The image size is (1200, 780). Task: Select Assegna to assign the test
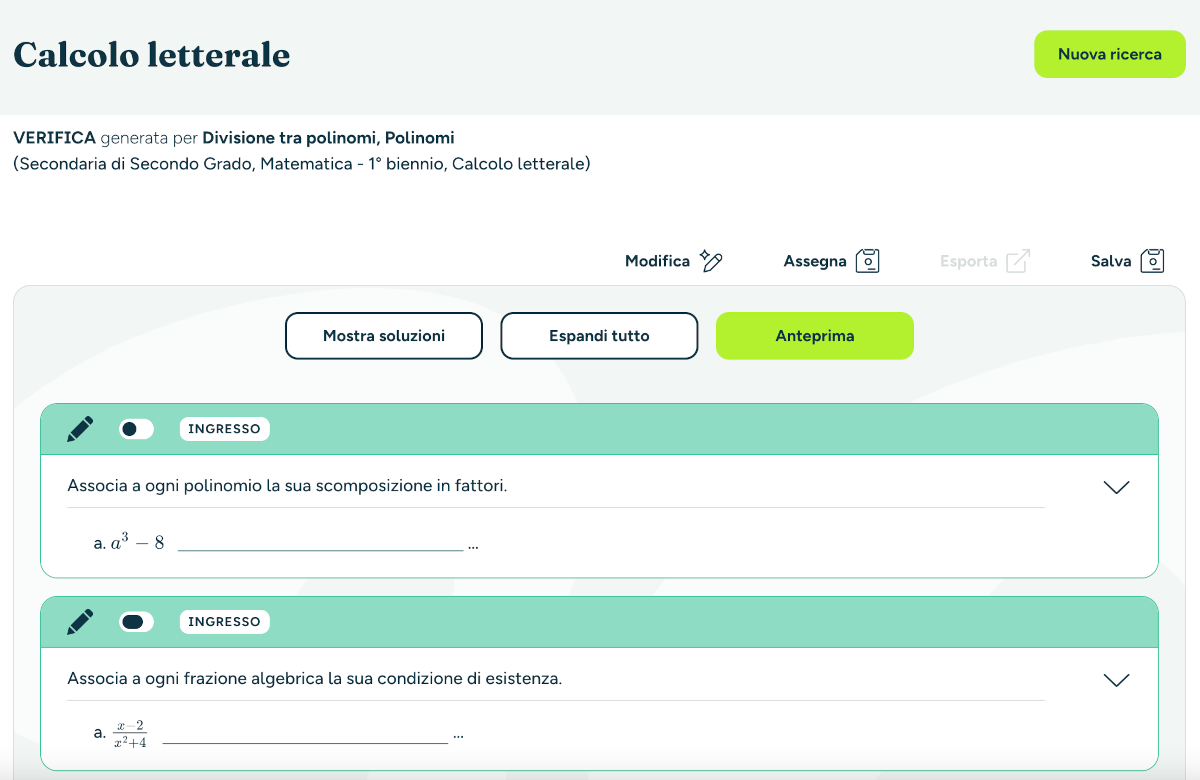(x=815, y=261)
